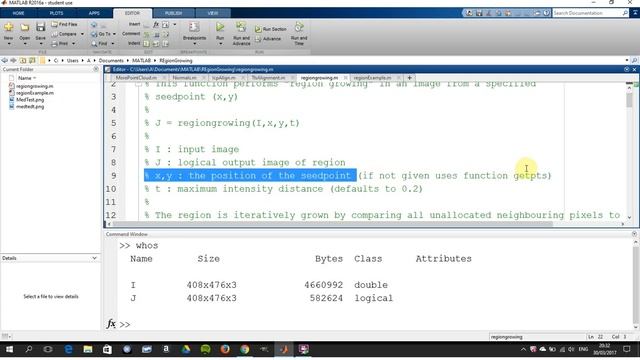
Task: Click the smart indent icon
Action: [x=147, y=43]
